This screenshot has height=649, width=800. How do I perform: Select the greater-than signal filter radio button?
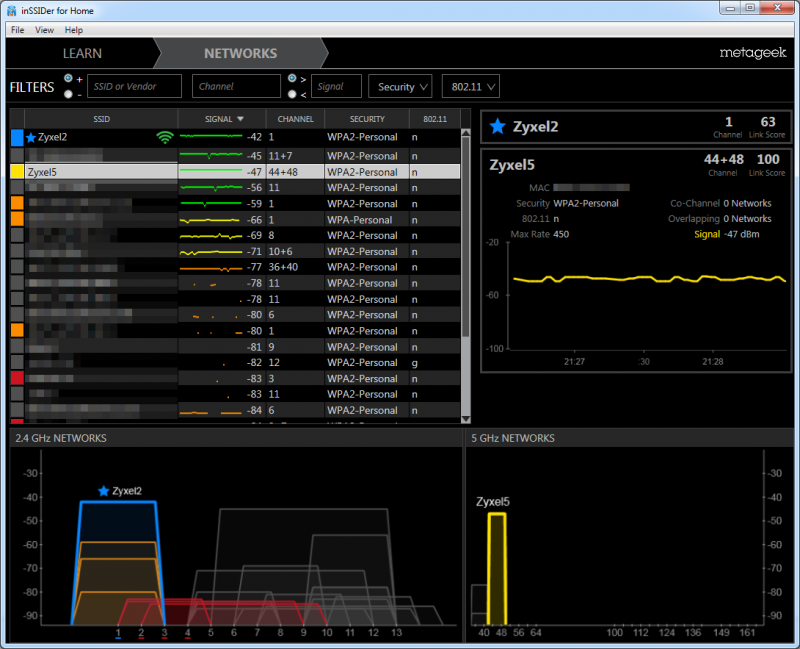(292, 78)
